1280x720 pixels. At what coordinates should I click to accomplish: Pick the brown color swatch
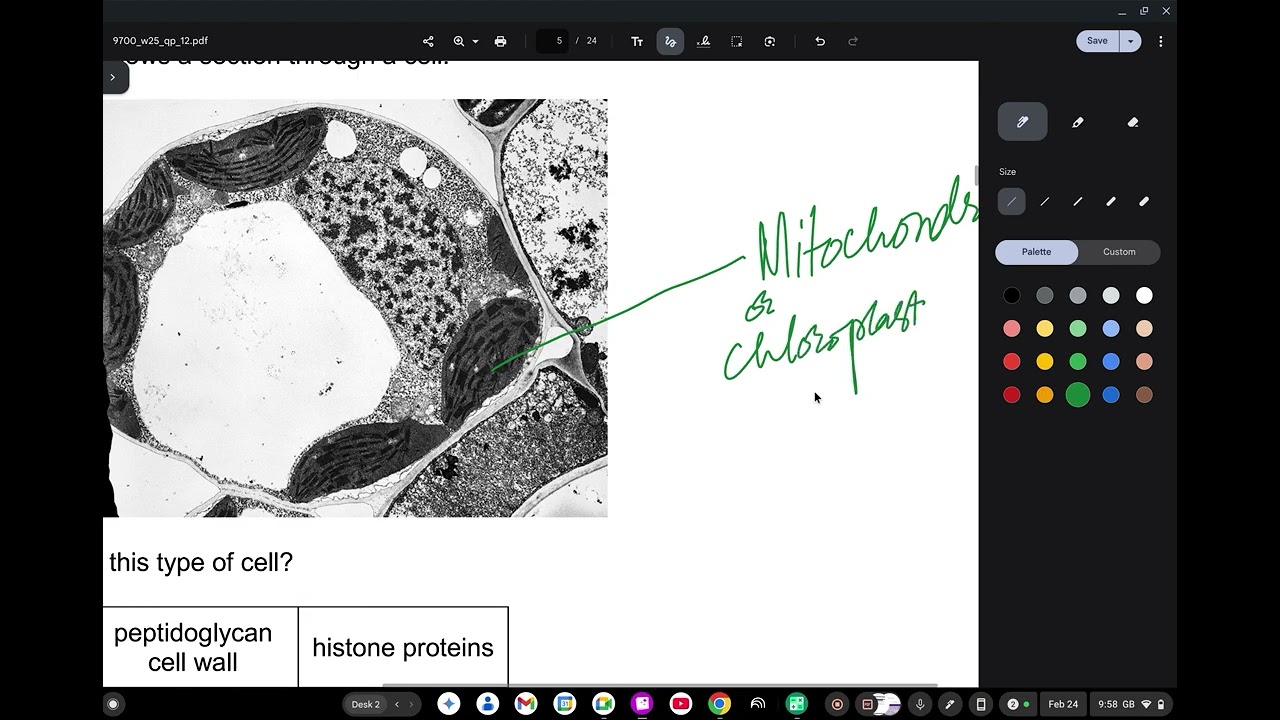[x=1143, y=395]
